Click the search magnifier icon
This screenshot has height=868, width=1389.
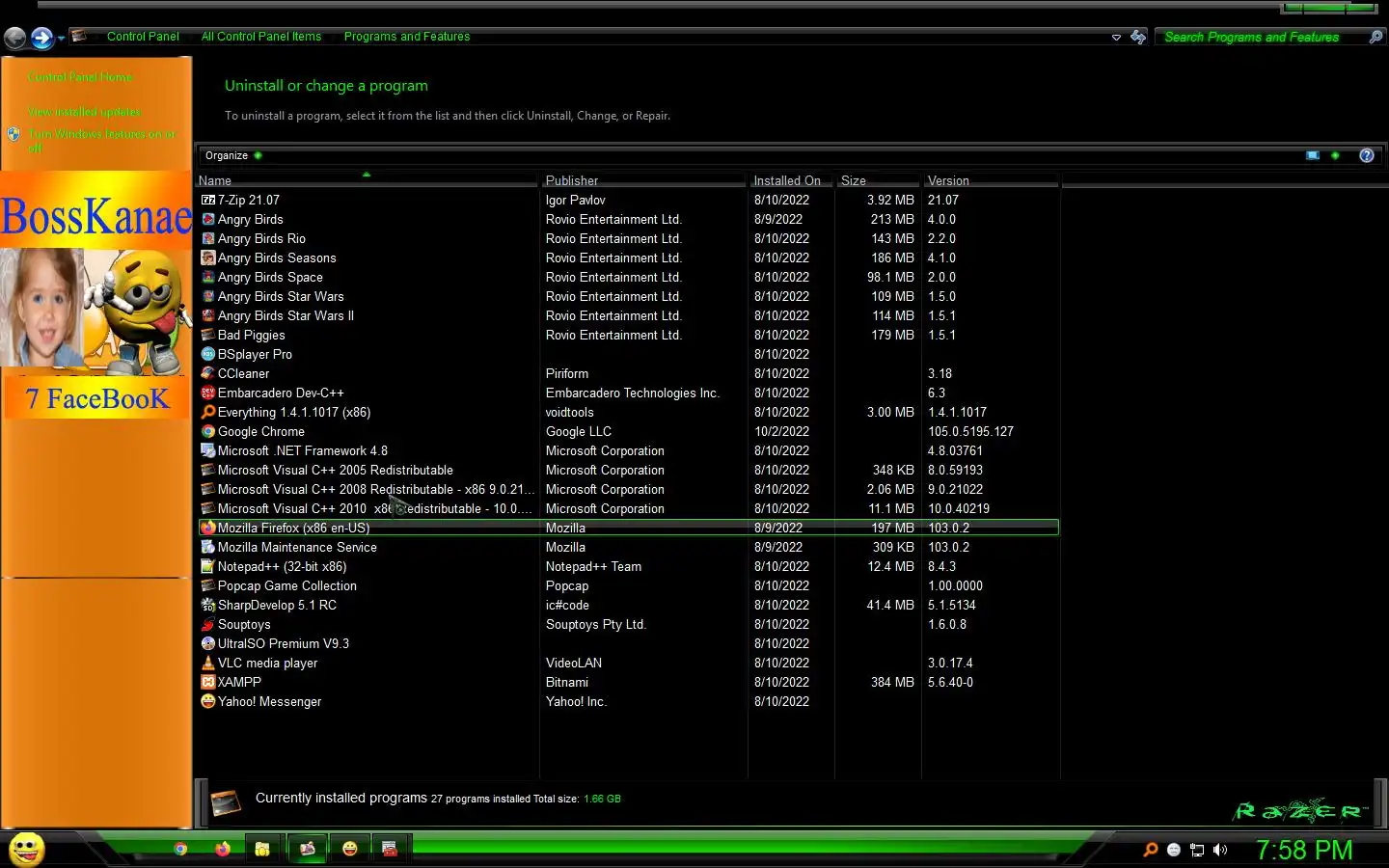click(1375, 37)
